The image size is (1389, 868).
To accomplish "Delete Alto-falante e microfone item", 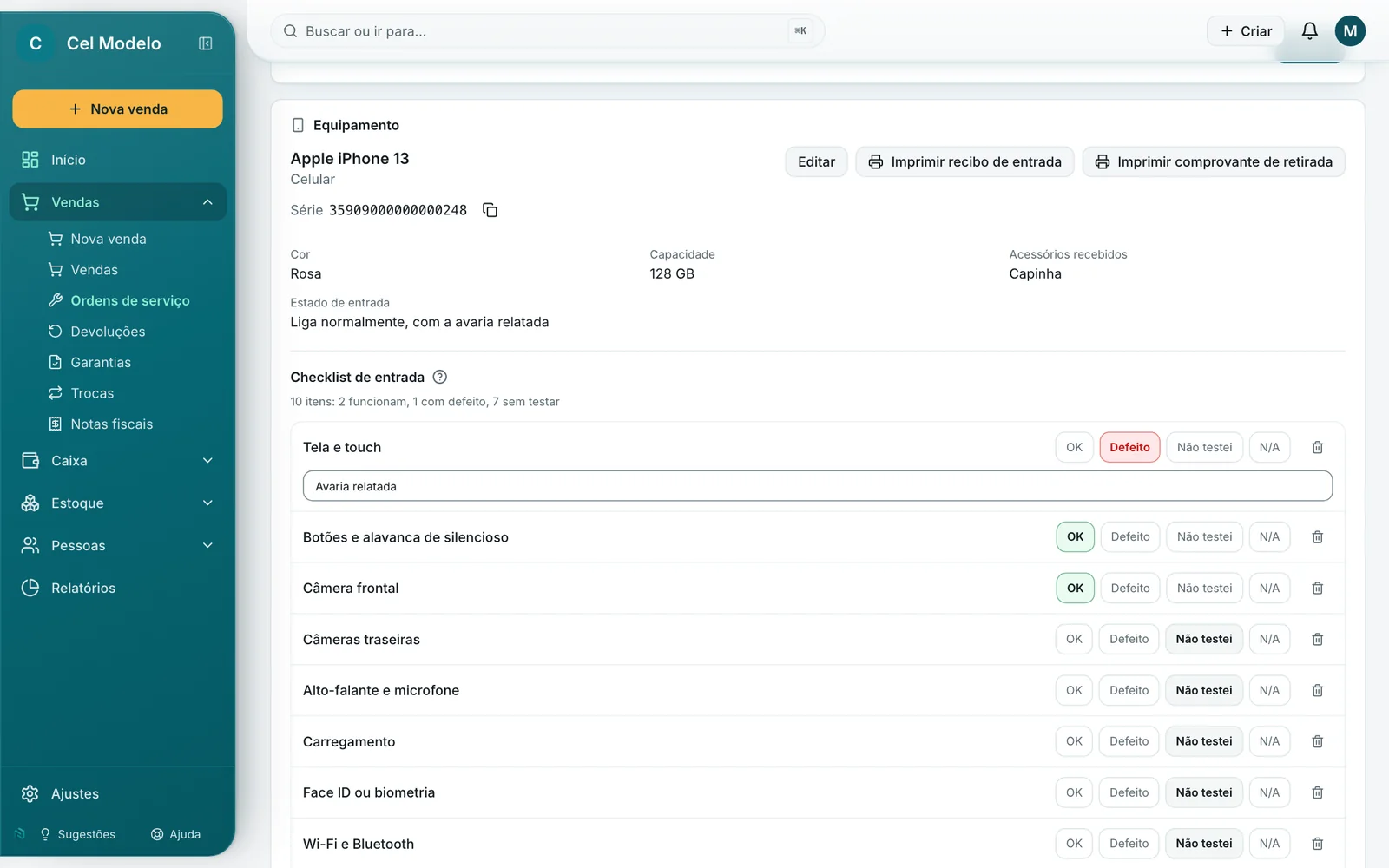I will (x=1317, y=691).
